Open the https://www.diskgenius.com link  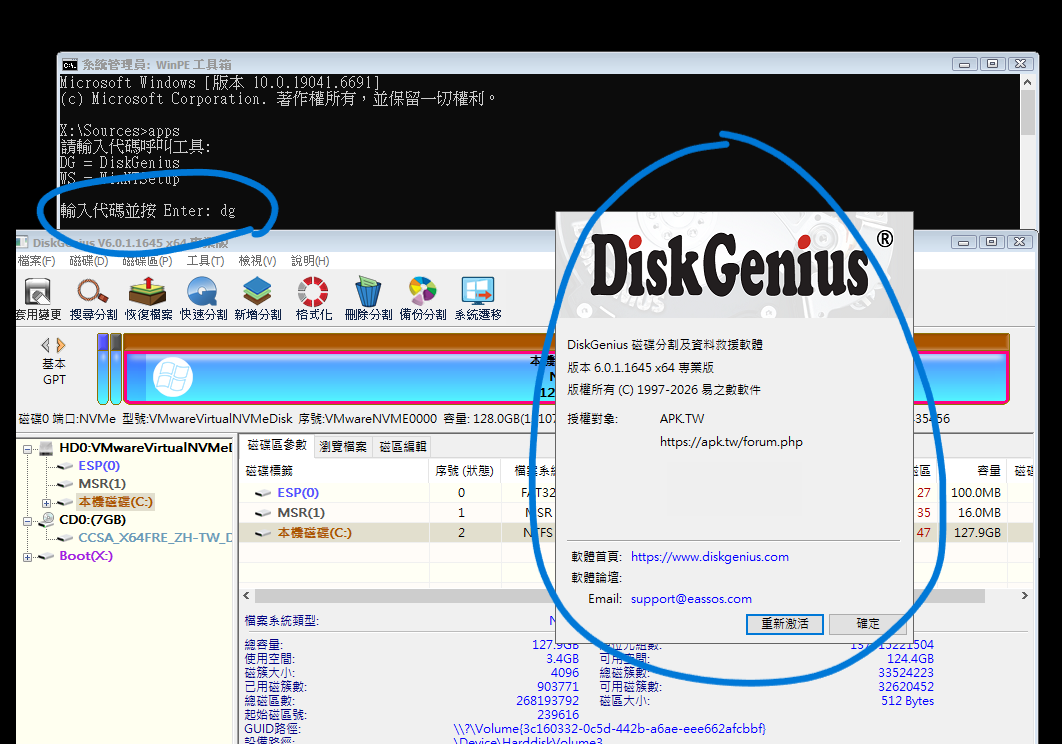coord(709,557)
